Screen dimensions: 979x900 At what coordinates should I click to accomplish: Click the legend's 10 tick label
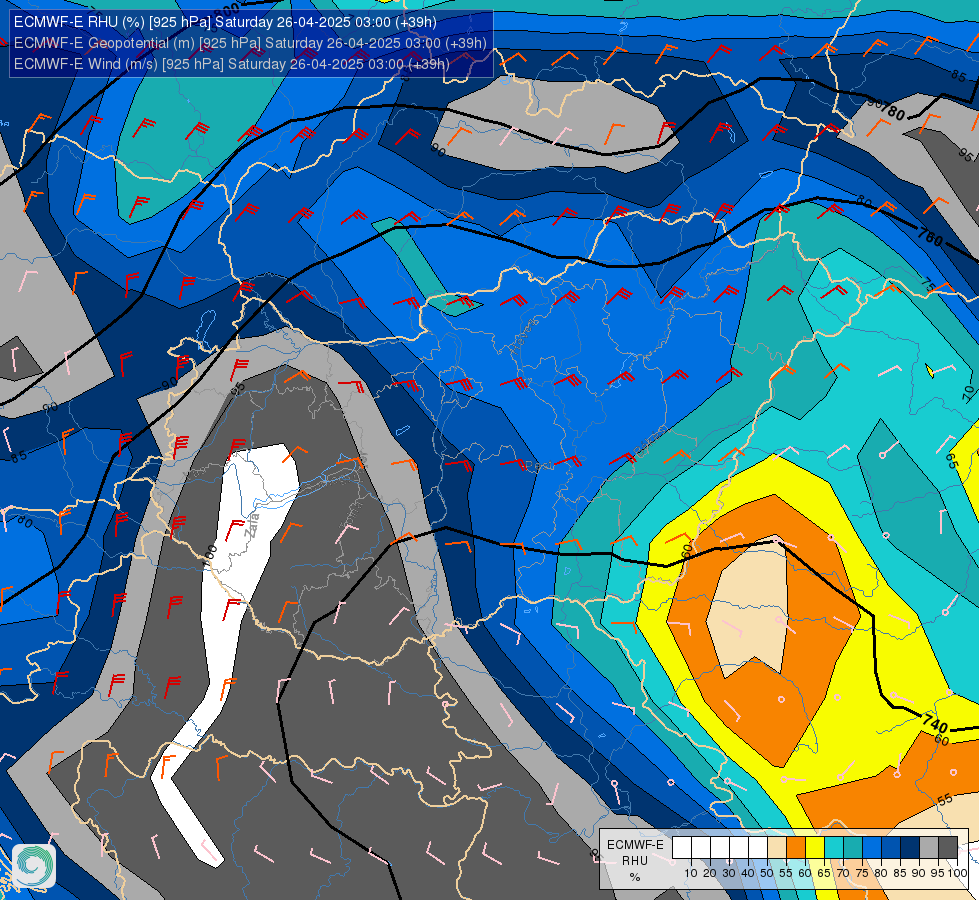pos(691,873)
